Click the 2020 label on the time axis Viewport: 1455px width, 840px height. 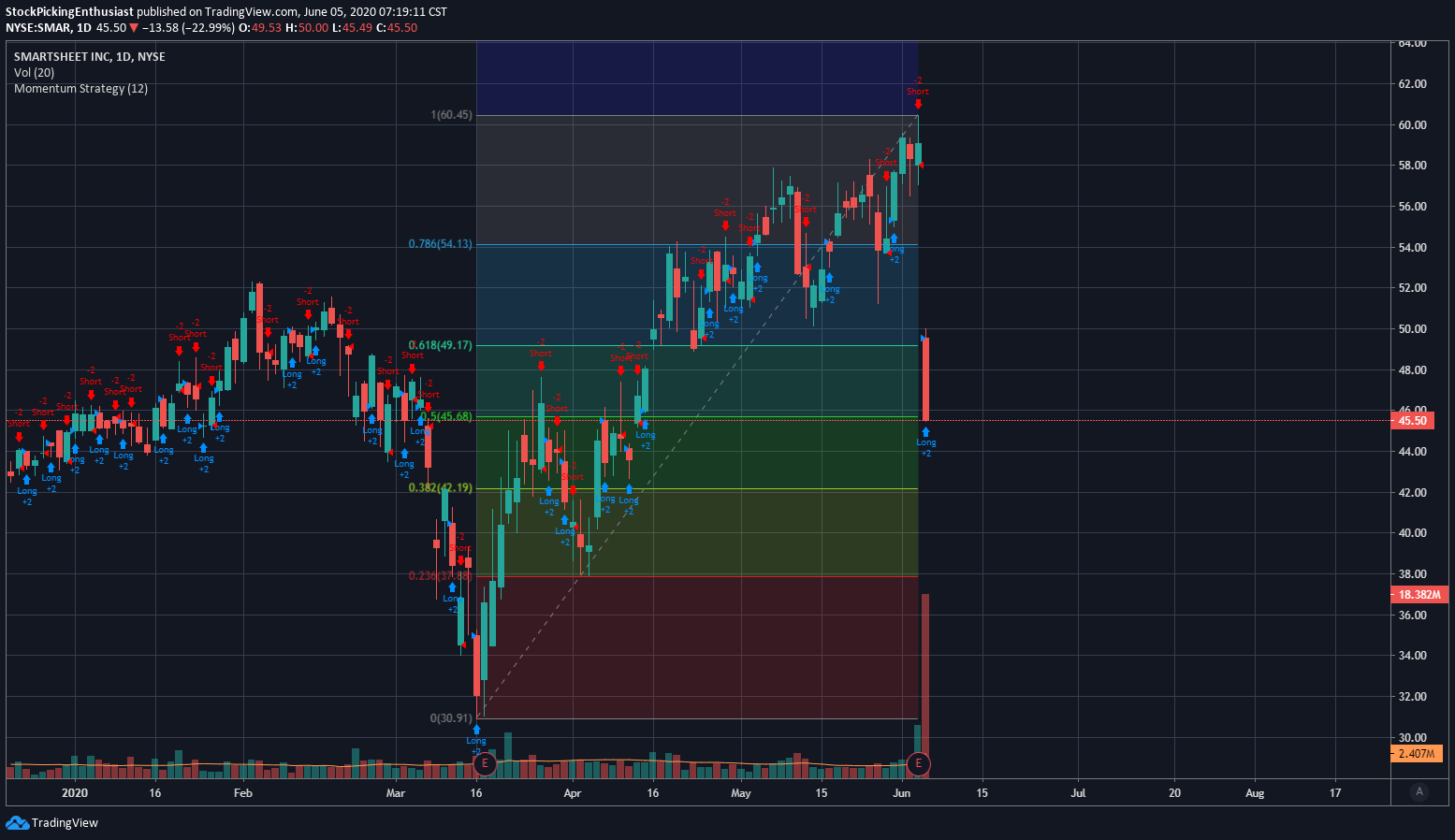(75, 793)
